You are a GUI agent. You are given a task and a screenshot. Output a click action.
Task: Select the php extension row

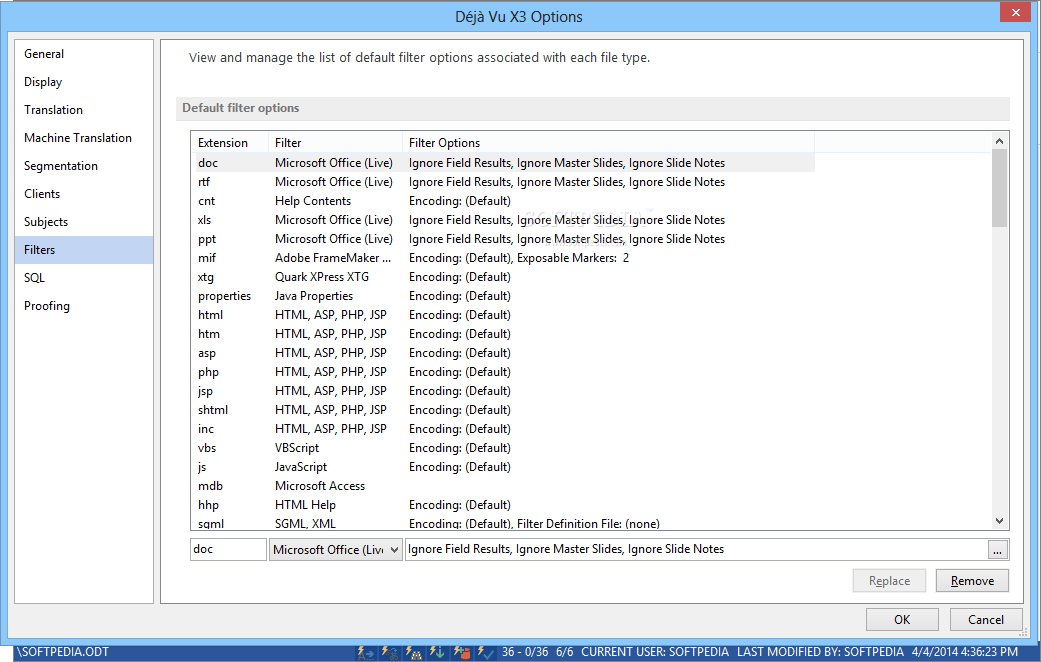pos(504,372)
